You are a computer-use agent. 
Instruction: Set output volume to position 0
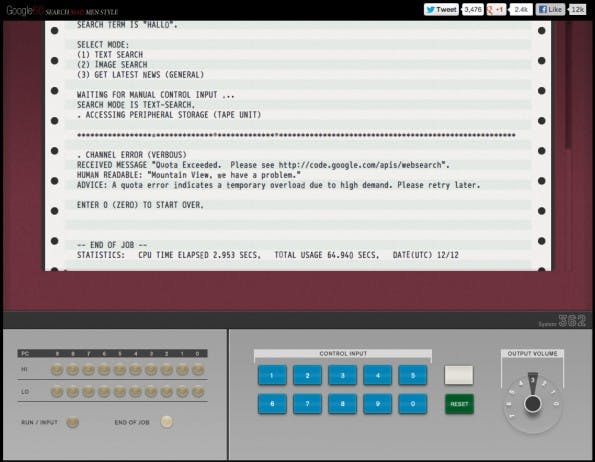(556, 404)
